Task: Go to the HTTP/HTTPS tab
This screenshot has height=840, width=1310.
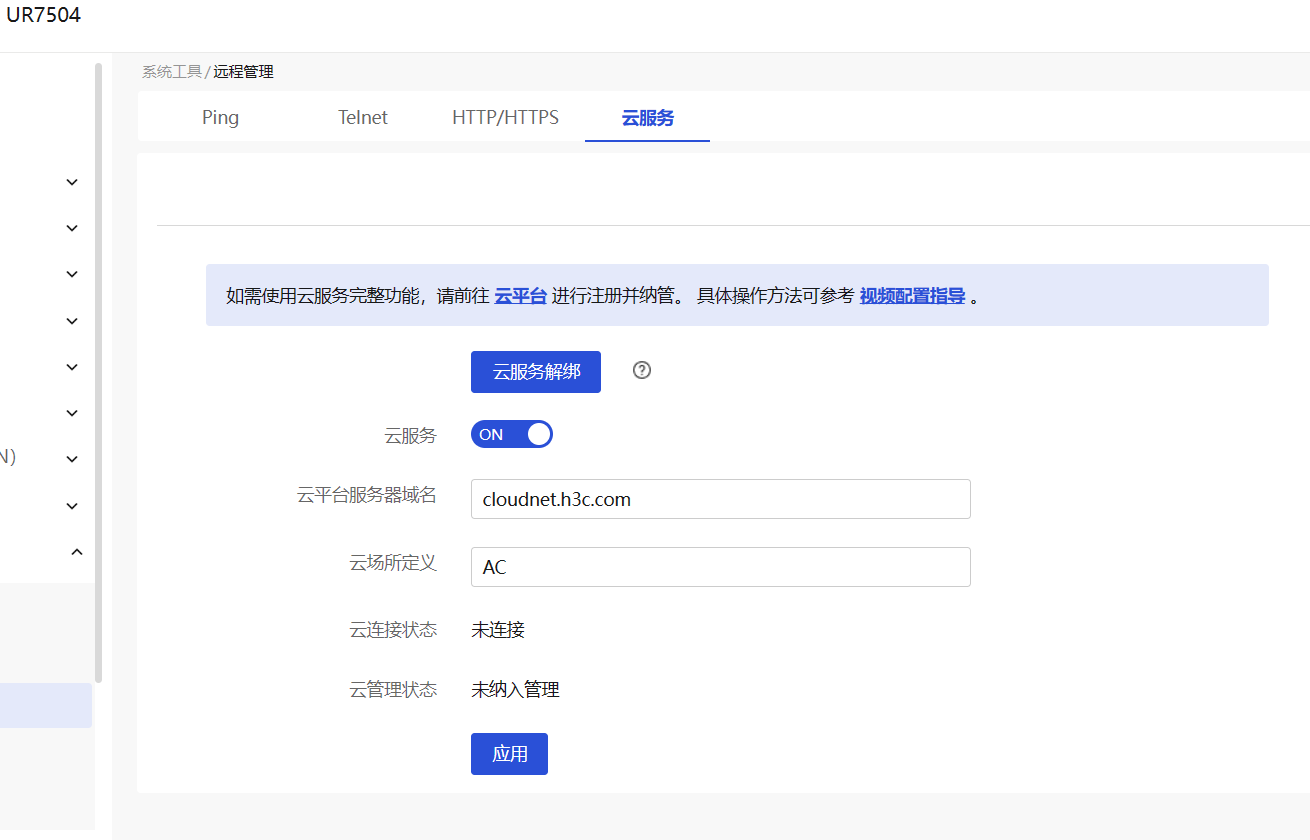Action: (505, 117)
